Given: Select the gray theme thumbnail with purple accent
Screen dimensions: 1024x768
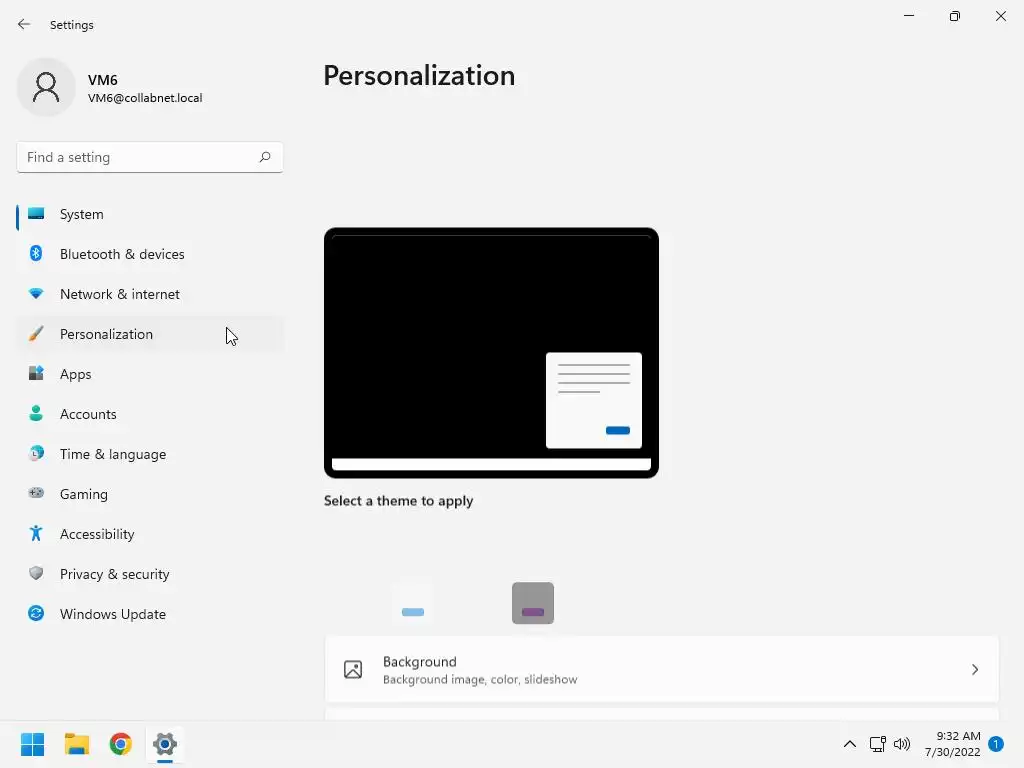Looking at the screenshot, I should [x=533, y=603].
